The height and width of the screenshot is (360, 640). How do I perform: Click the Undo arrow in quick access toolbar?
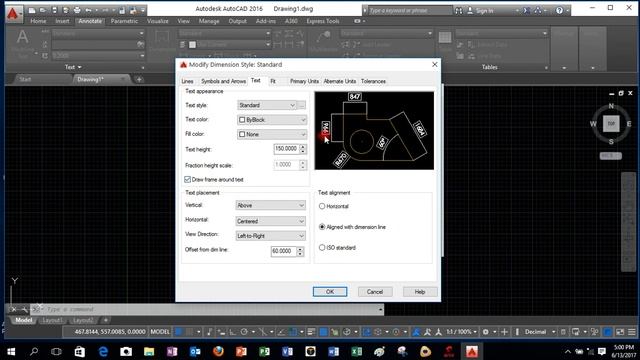pos(88,10)
